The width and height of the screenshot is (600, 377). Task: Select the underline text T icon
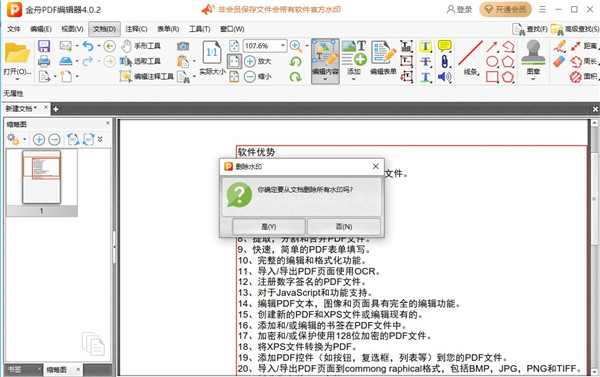(425, 77)
